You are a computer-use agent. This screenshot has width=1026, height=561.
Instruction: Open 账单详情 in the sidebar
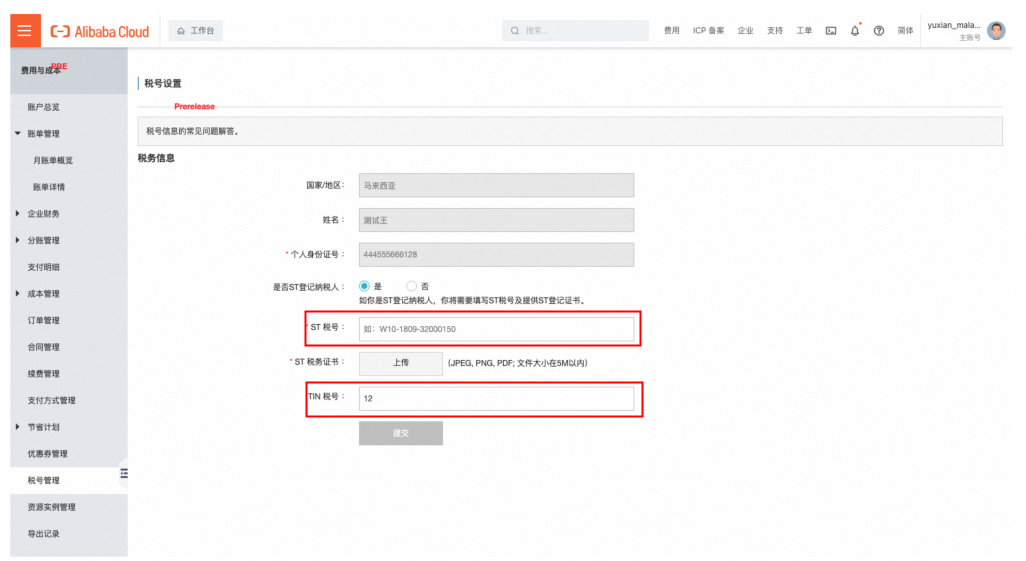click(x=49, y=187)
